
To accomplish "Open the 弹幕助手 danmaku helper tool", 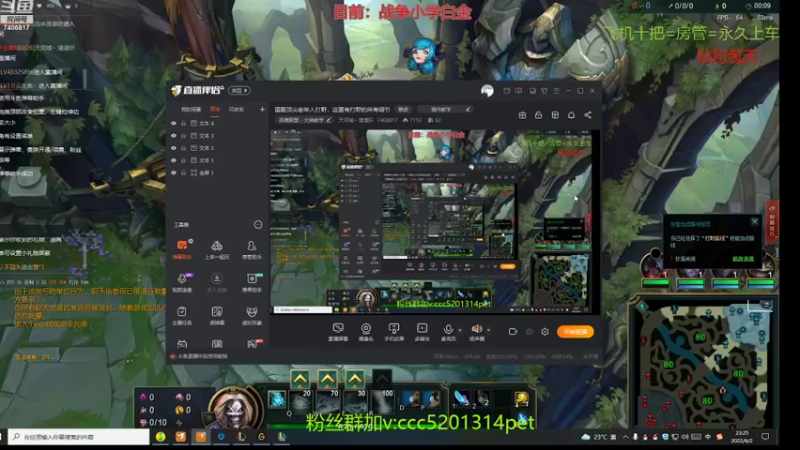I will pos(182,250).
